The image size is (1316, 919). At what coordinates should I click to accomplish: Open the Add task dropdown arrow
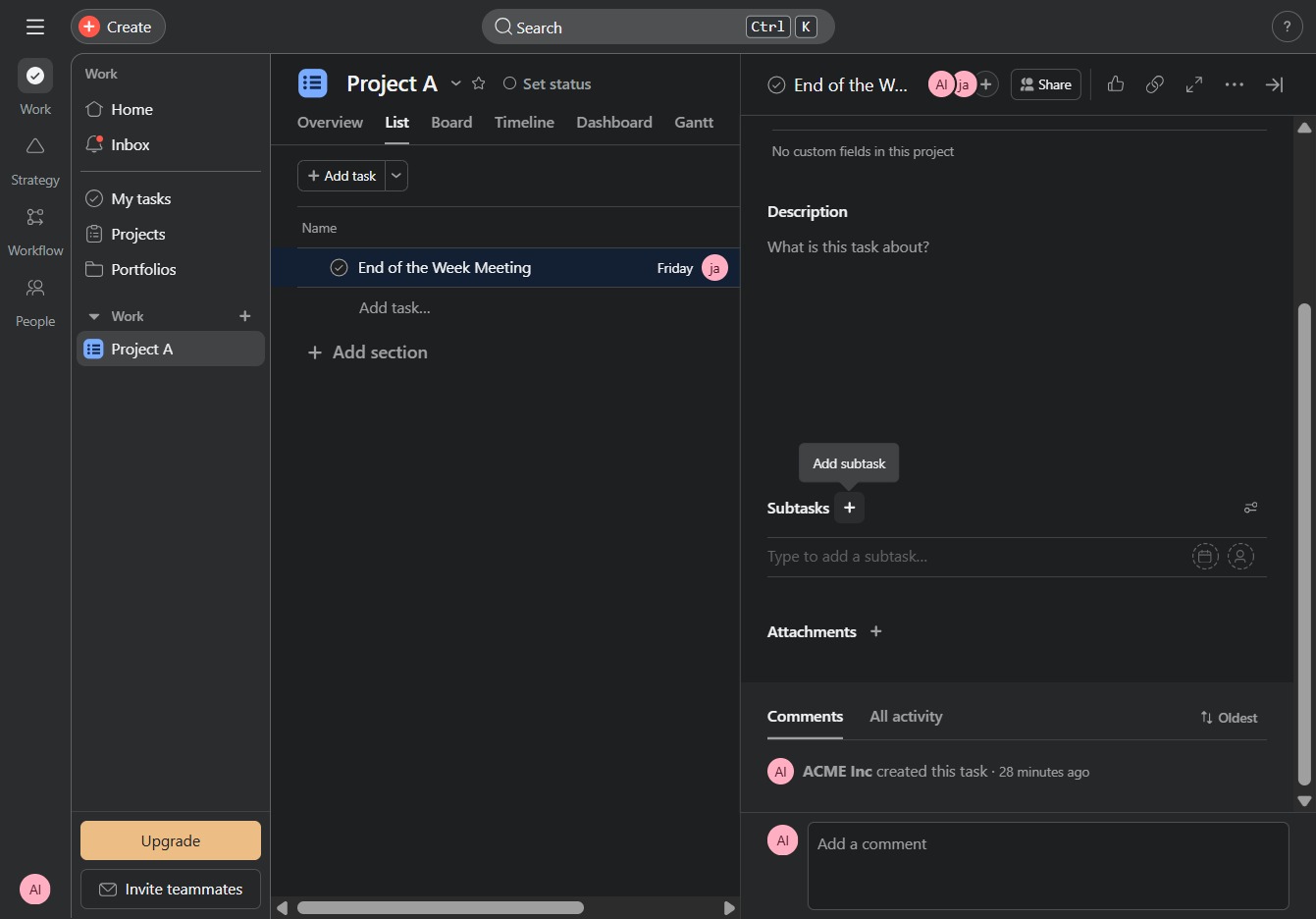pos(396,176)
